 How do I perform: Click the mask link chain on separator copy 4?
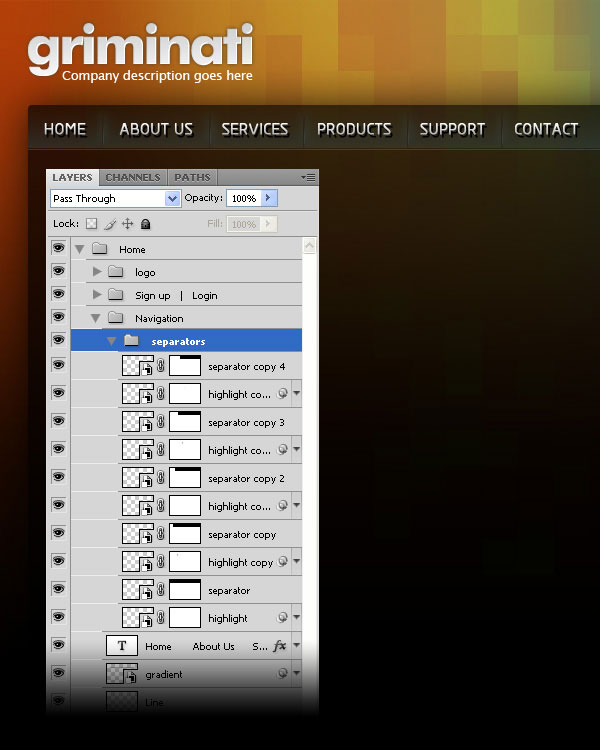(160, 367)
